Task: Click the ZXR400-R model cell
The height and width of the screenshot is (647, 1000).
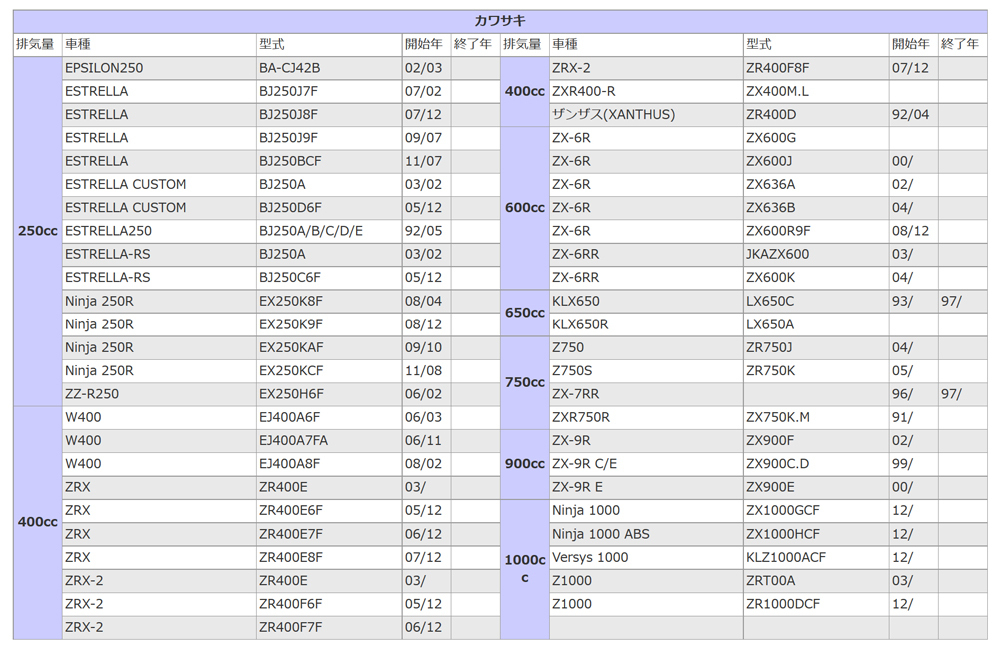Action: (x=646, y=91)
